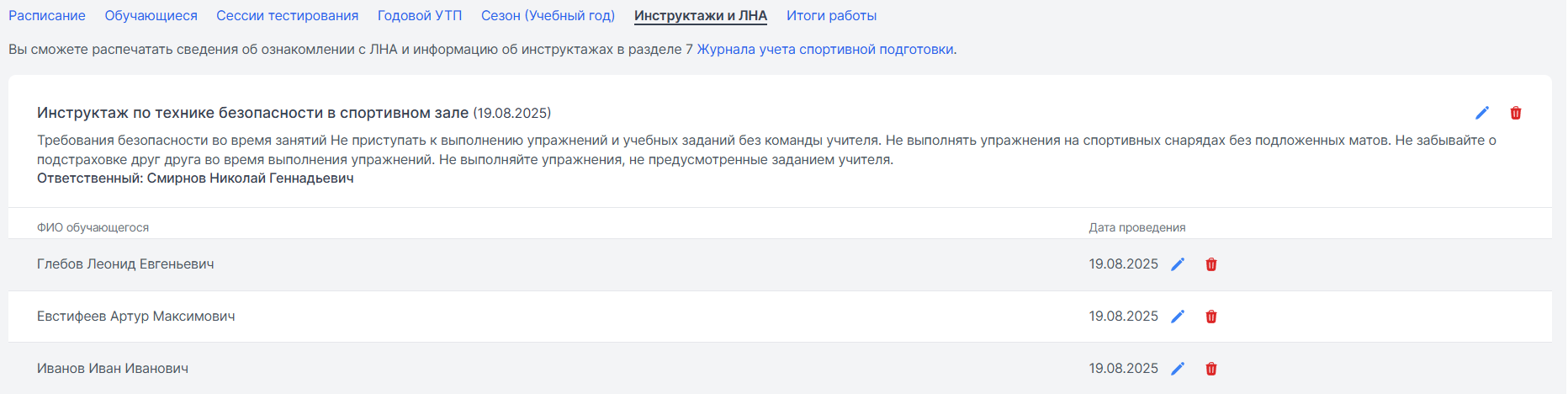The width and height of the screenshot is (1568, 394).
Task: Click the date 19.08.2025 in Иванов row
Action: tap(1124, 369)
